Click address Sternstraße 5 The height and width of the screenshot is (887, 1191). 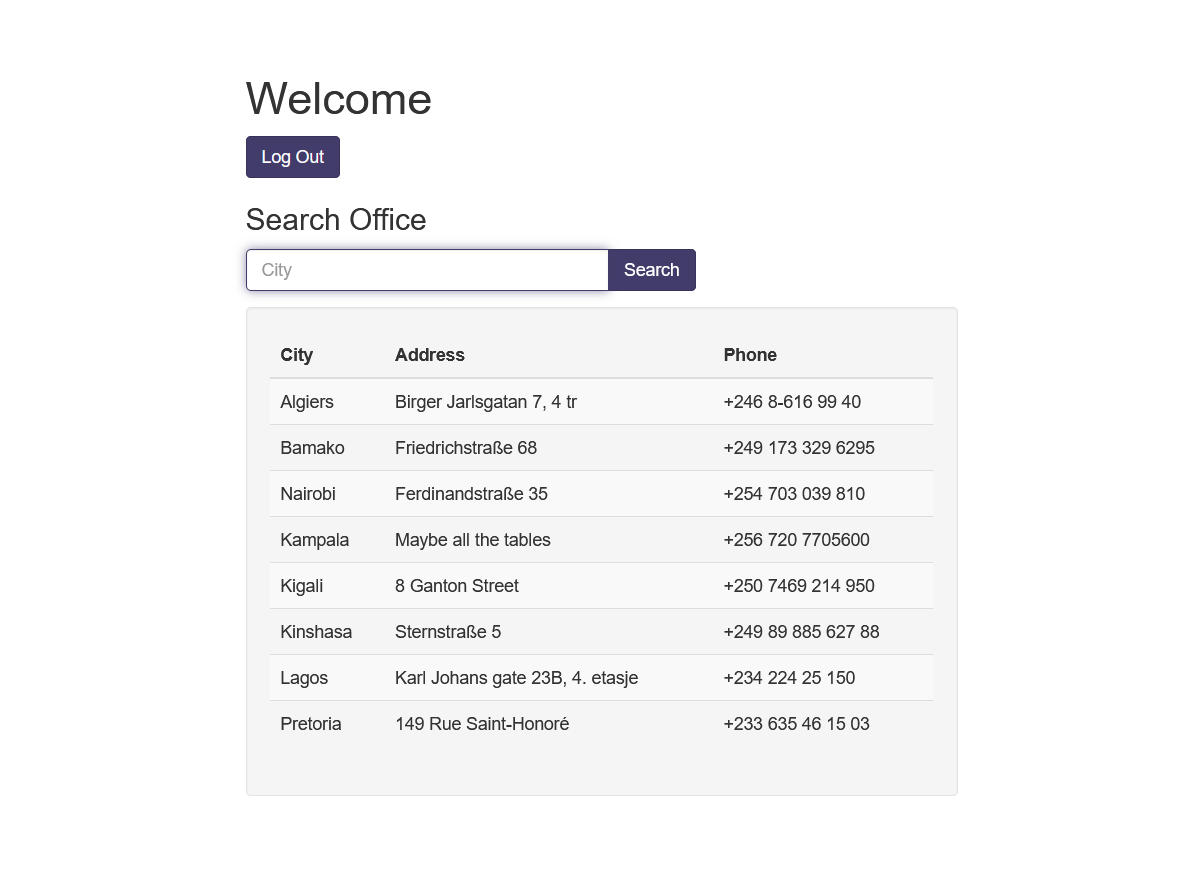448,632
